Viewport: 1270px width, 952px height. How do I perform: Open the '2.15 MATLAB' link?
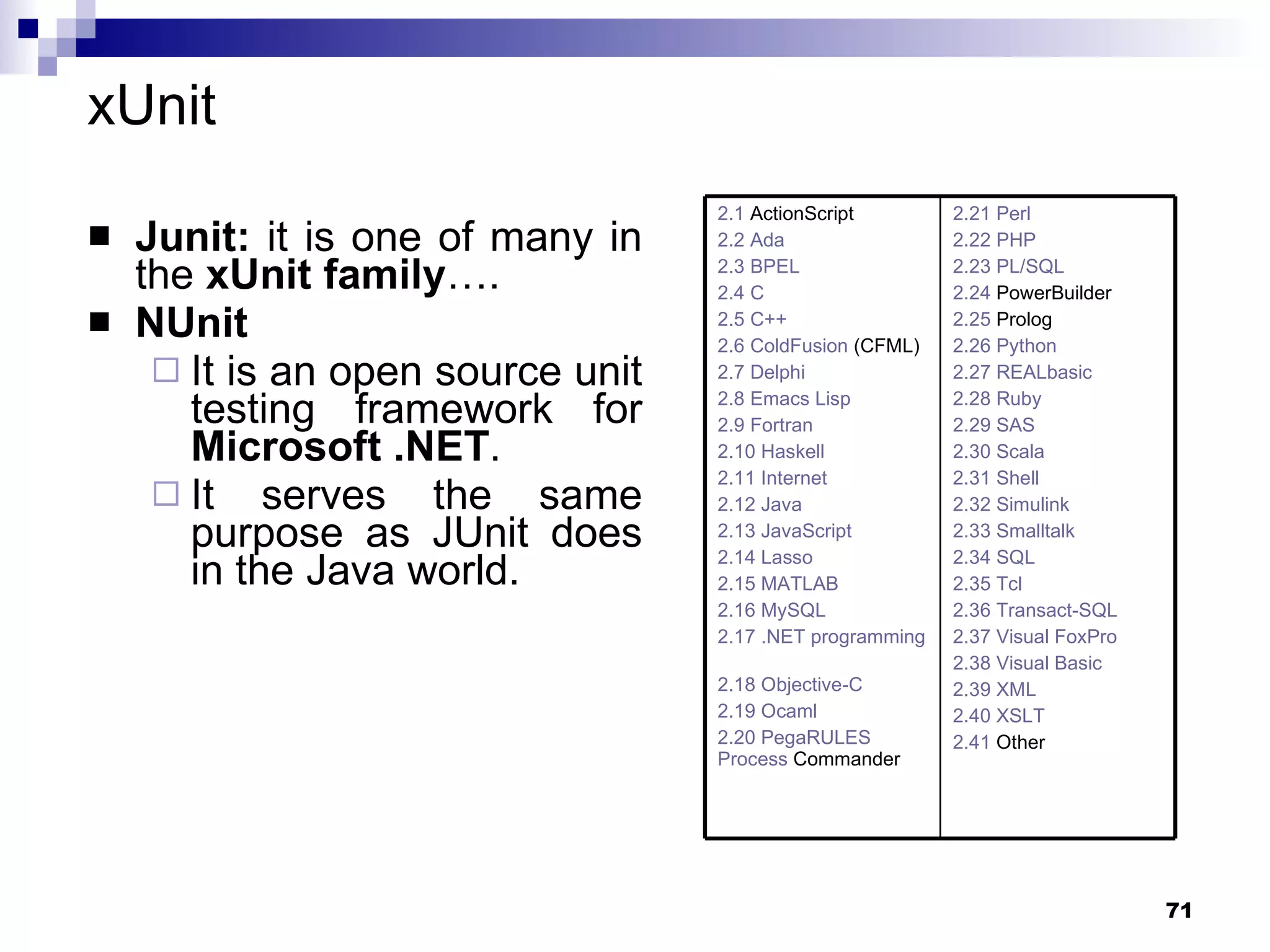[x=778, y=584]
